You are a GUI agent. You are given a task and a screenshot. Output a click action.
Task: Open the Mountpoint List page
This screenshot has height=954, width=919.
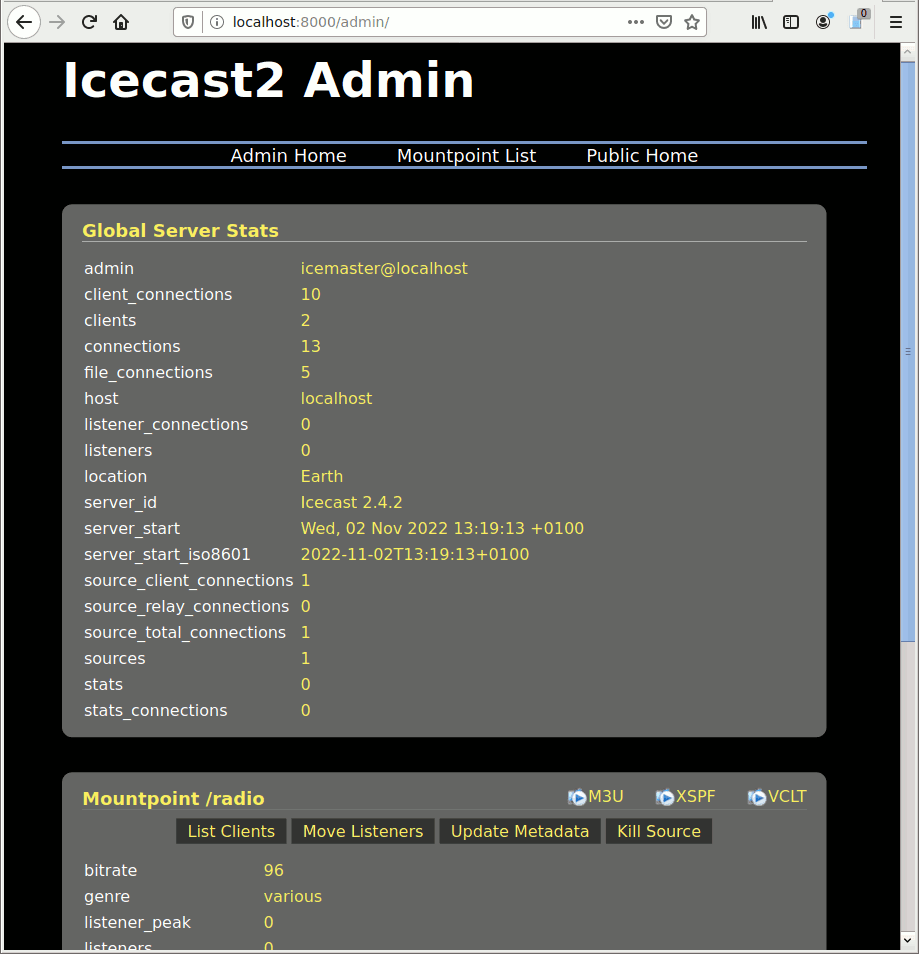466,156
